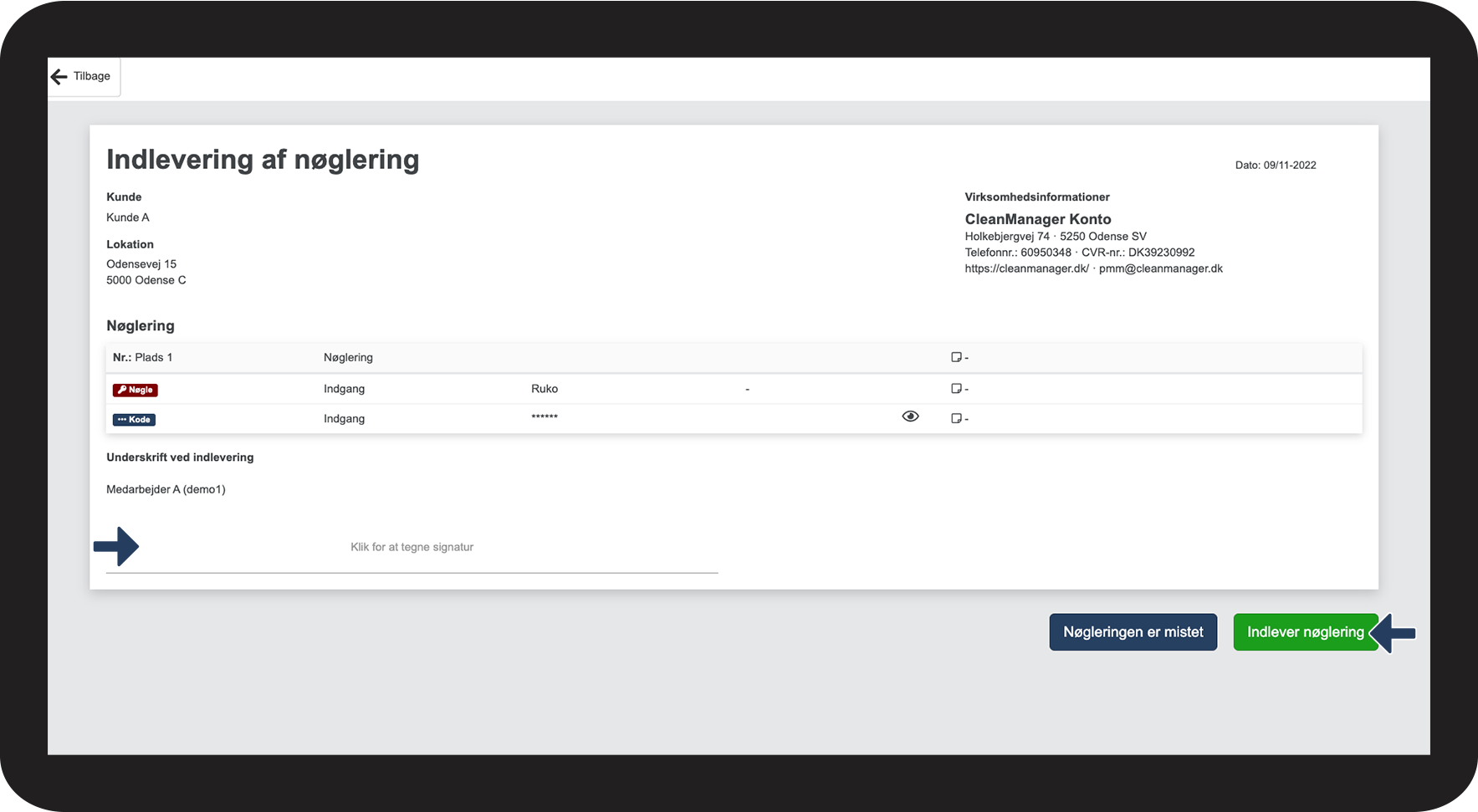Show the hidden Kode value with eye icon
1478x812 pixels.
pyautogui.click(x=910, y=416)
